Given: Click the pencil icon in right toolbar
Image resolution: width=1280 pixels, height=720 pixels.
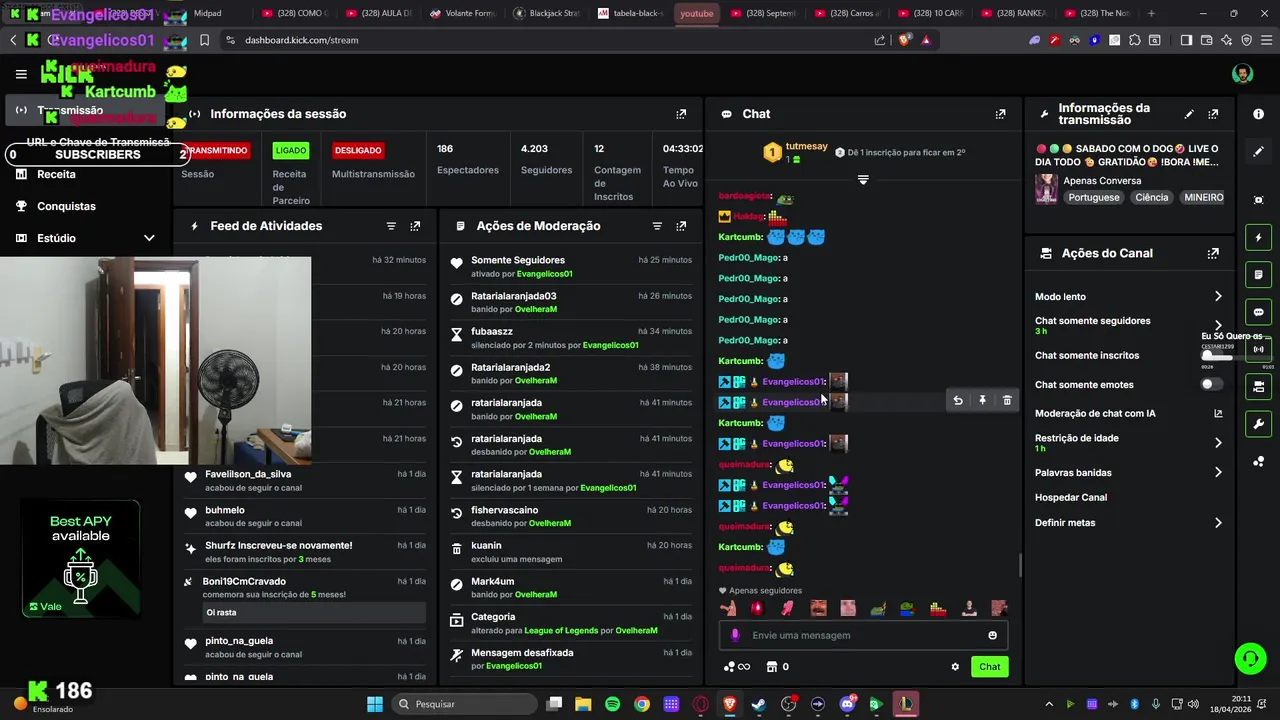Looking at the screenshot, I should click(x=1258, y=152).
